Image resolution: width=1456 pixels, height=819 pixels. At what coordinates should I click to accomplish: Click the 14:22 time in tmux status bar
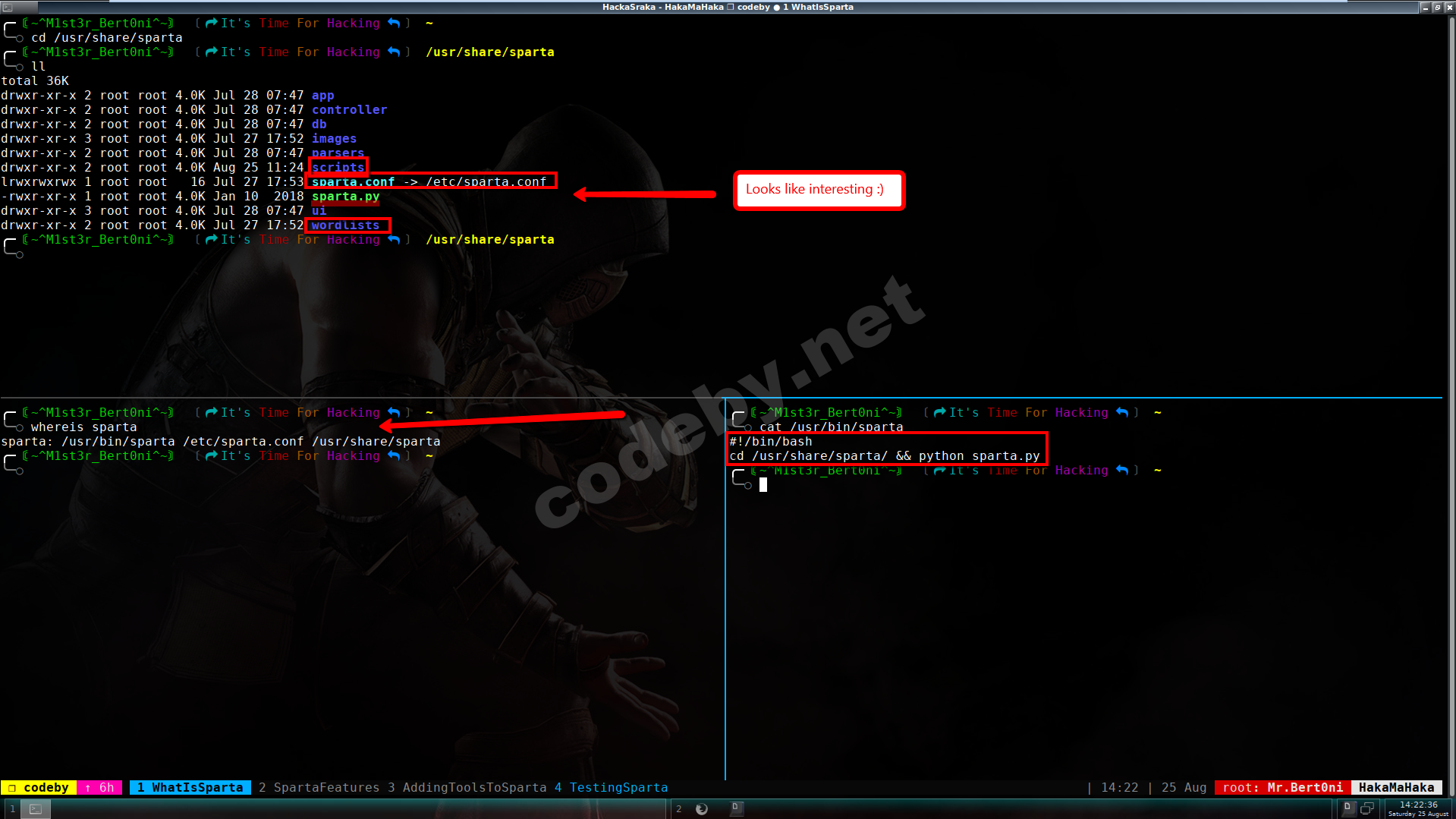click(x=1119, y=787)
